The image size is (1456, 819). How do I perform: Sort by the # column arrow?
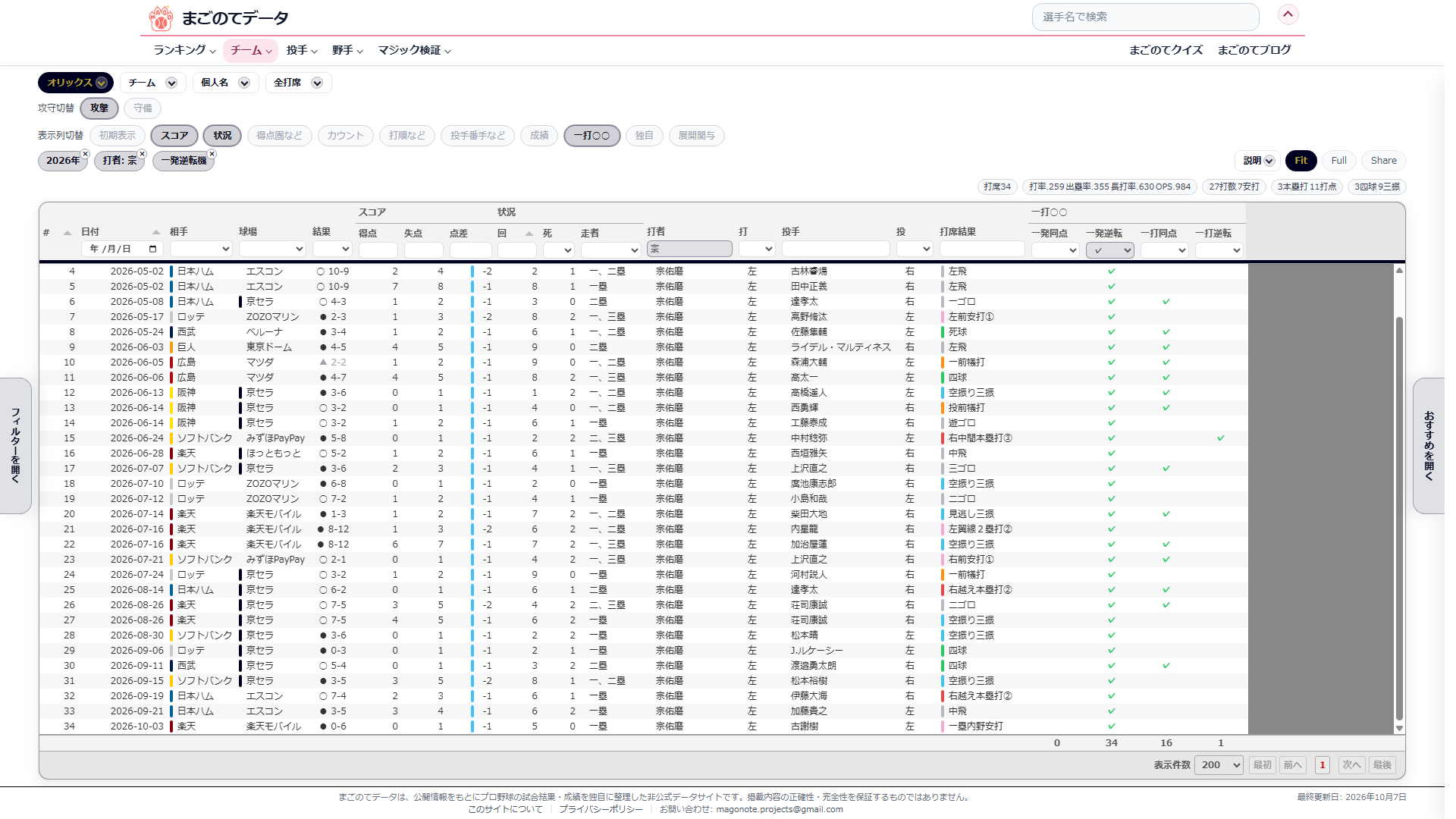tap(67, 233)
